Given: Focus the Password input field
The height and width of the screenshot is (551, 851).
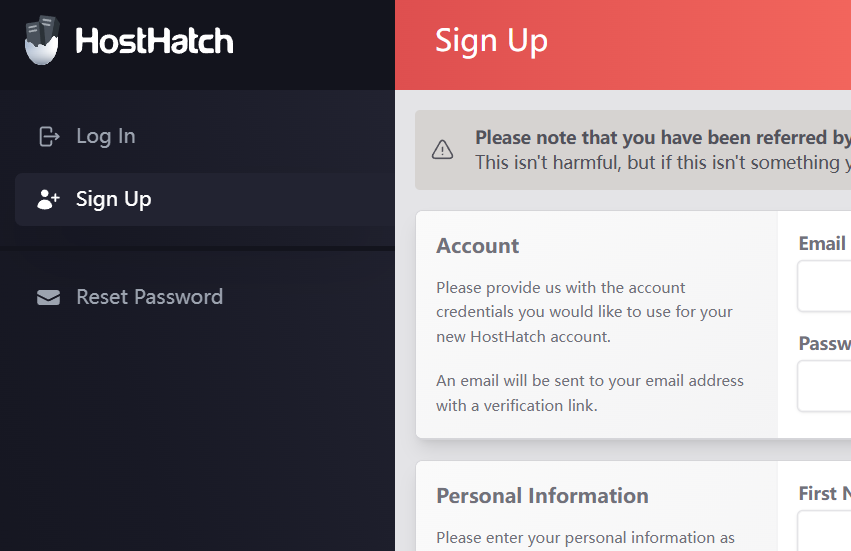Looking at the screenshot, I should [825, 386].
